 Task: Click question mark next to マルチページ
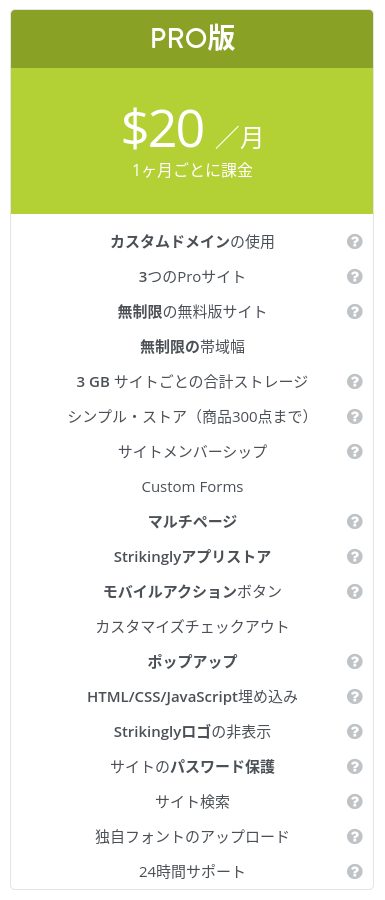pyautogui.click(x=355, y=522)
